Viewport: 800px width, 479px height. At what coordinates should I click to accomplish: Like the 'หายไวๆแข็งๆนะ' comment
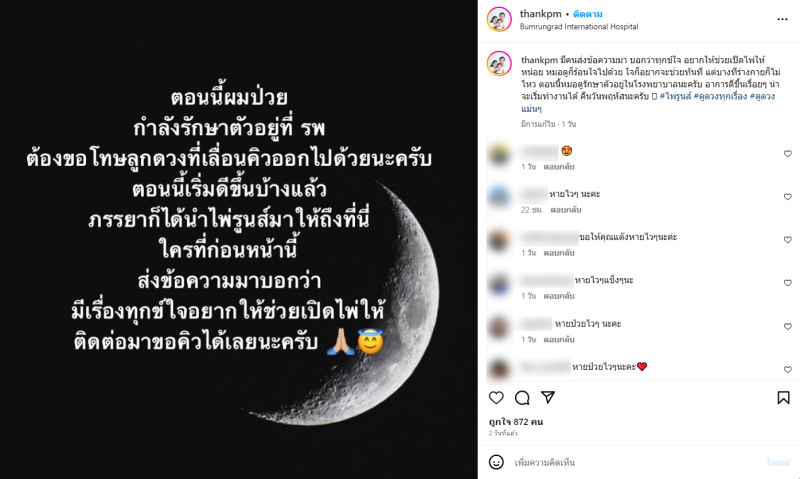[788, 283]
